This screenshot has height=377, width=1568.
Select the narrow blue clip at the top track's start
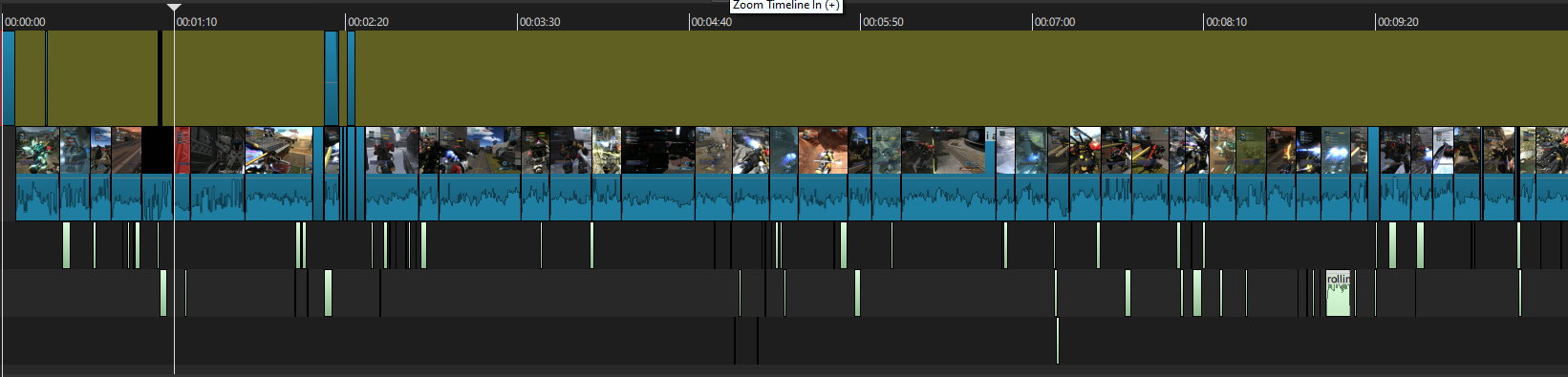click(x=9, y=78)
